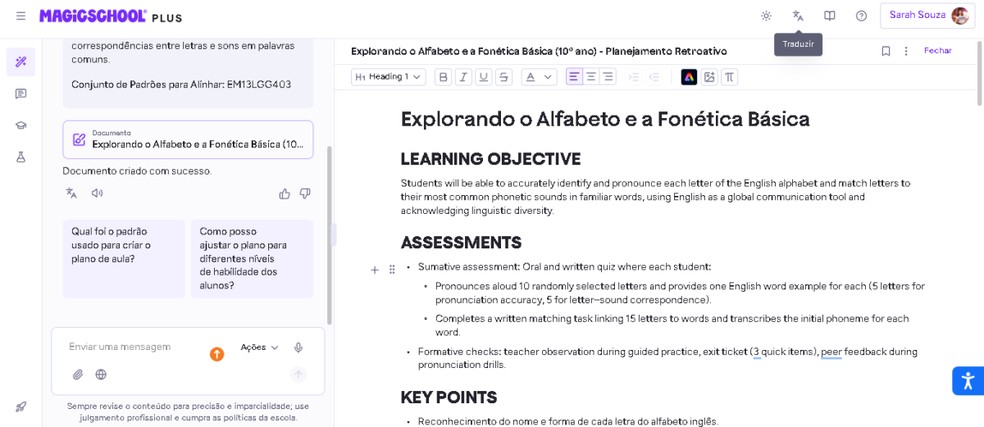This screenshot has width=984, height=427.
Task: Click the orange up arrow button
Action: pyautogui.click(x=217, y=354)
